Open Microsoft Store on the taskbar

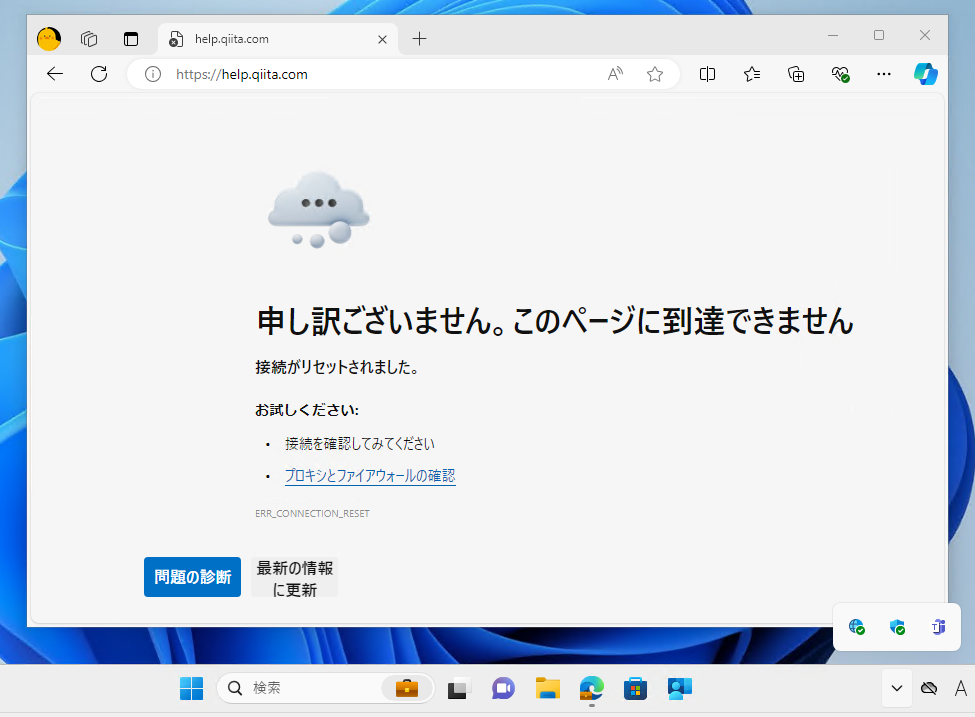[x=635, y=688]
